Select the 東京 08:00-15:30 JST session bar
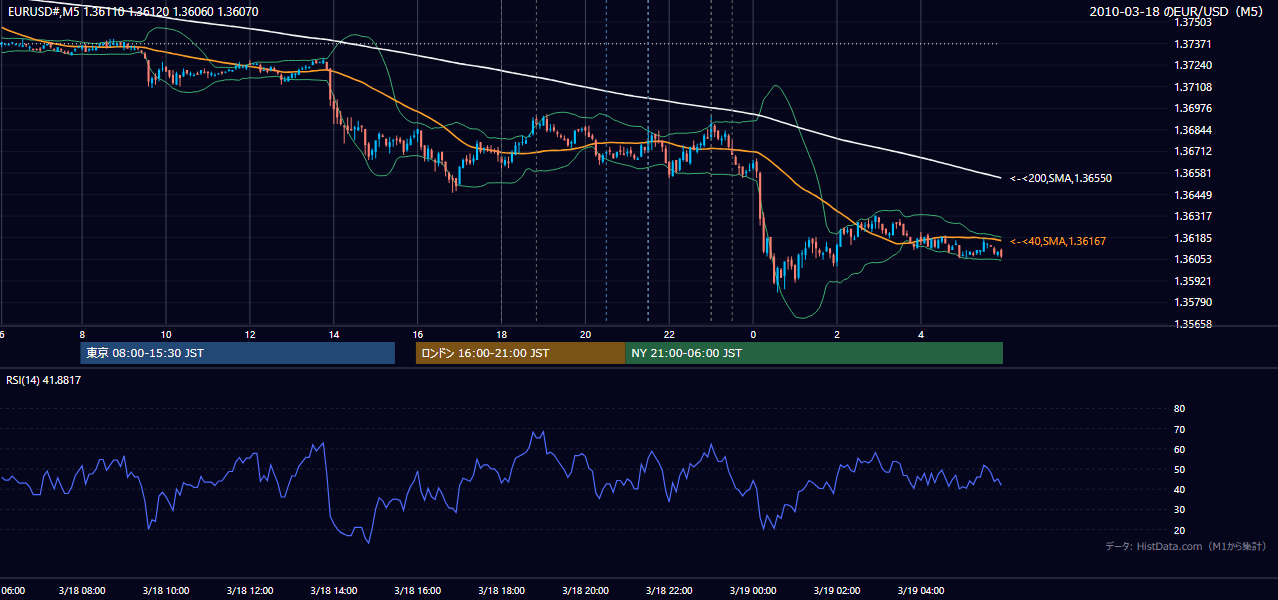 tap(238, 353)
